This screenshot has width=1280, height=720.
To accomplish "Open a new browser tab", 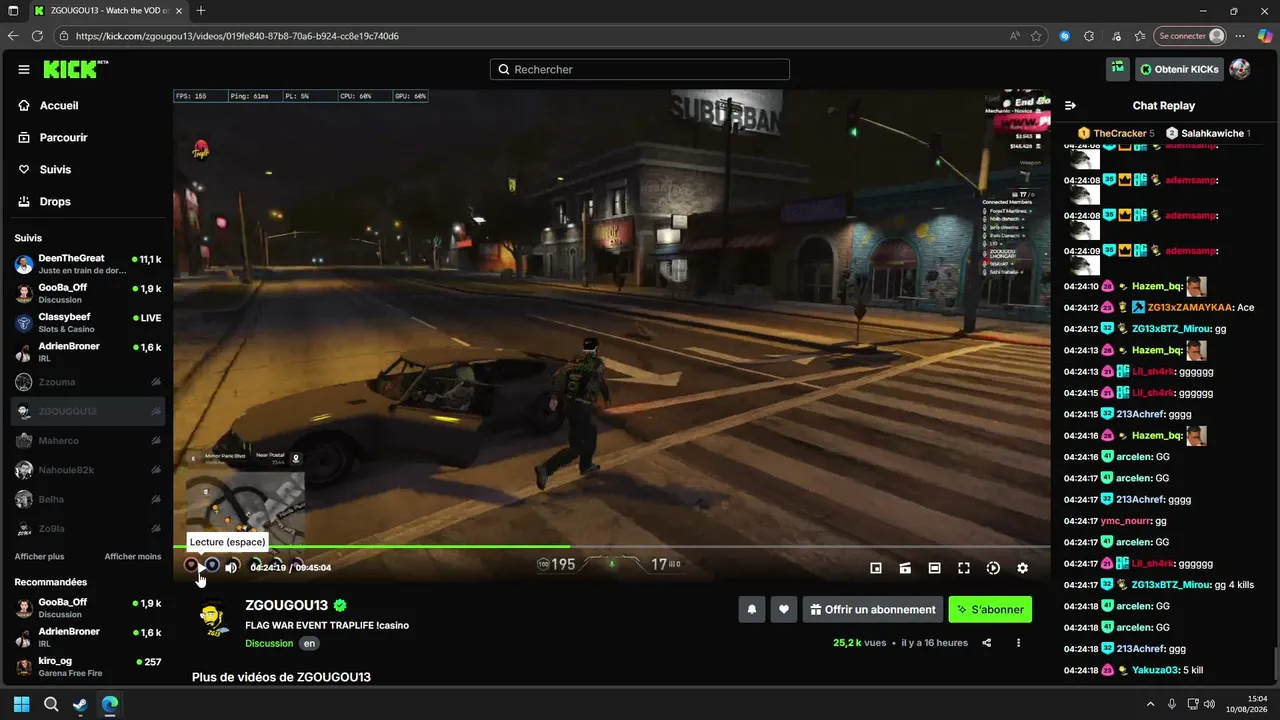I will click(x=201, y=11).
